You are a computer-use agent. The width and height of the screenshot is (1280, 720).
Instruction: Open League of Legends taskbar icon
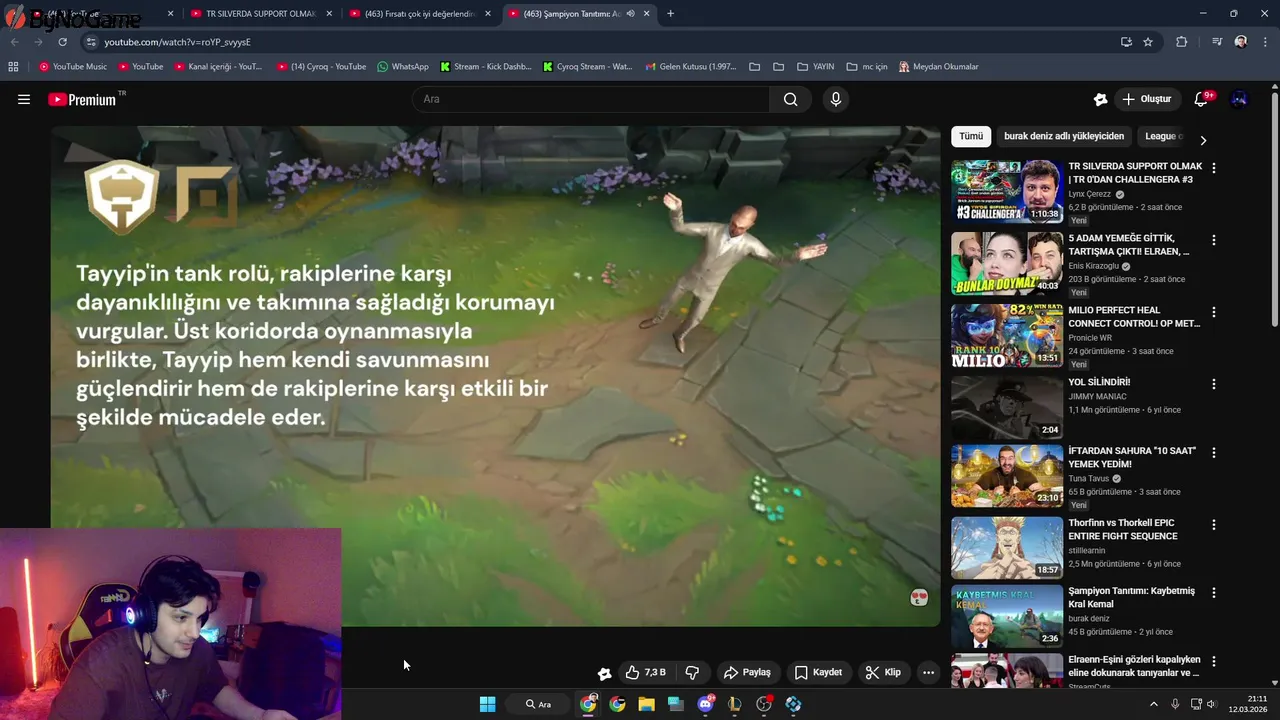735,704
